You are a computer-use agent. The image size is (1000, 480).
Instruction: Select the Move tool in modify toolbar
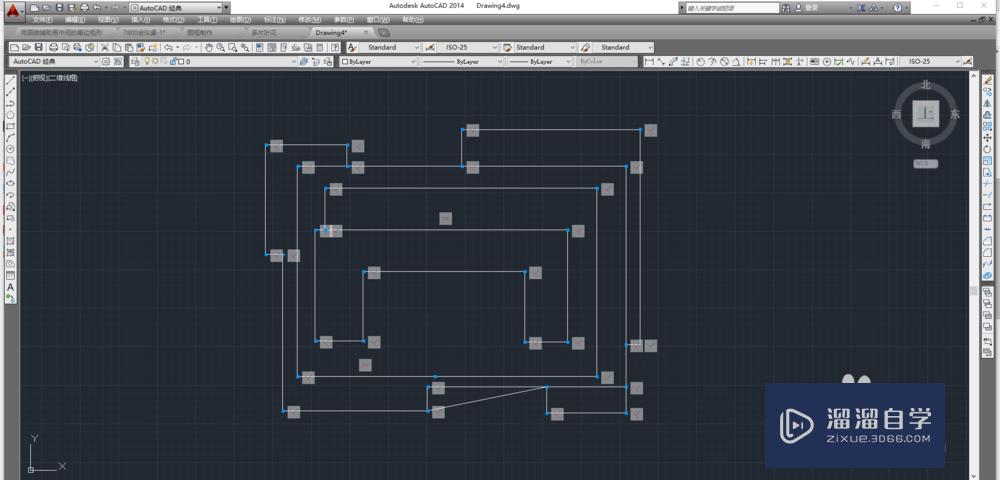click(x=987, y=138)
